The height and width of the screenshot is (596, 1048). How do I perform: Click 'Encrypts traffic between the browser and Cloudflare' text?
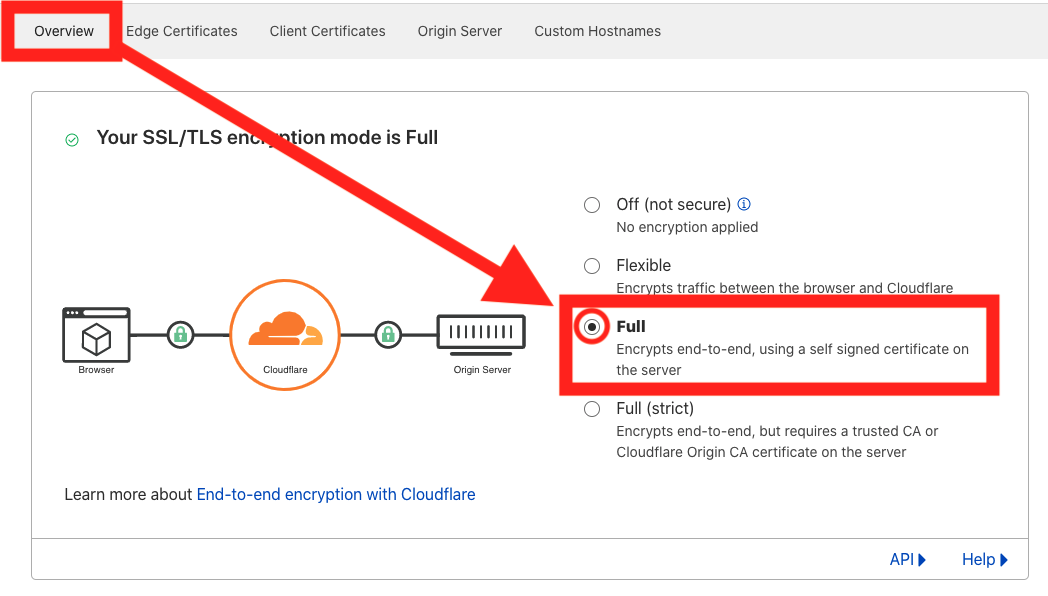click(785, 288)
